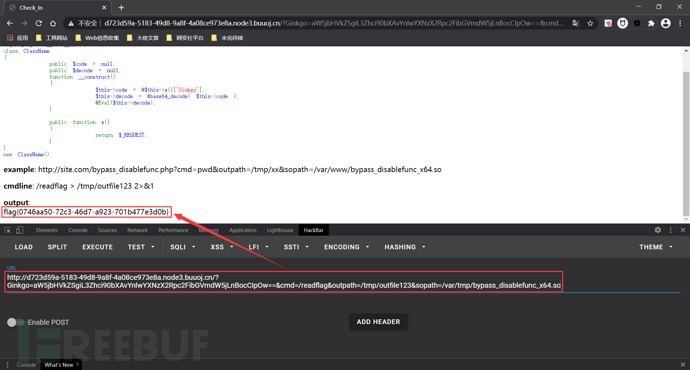The image size is (690, 370).
Task: Open the 工具网站 bookmark folder
Action: pyautogui.click(x=51, y=38)
